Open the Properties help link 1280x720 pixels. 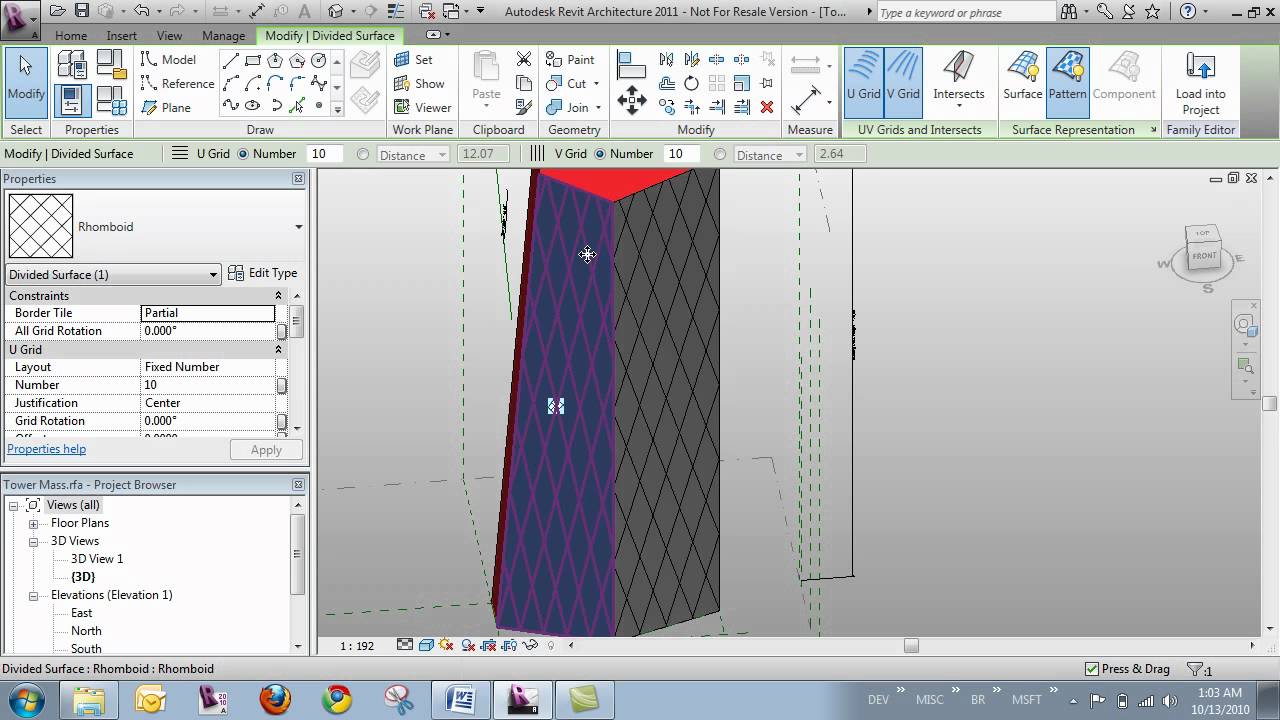pyautogui.click(x=46, y=449)
